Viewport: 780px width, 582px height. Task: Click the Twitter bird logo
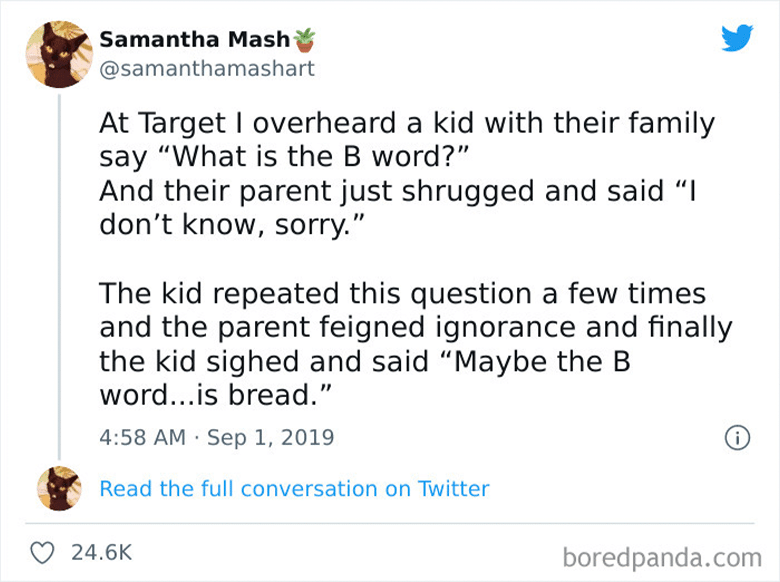[x=736, y=38]
